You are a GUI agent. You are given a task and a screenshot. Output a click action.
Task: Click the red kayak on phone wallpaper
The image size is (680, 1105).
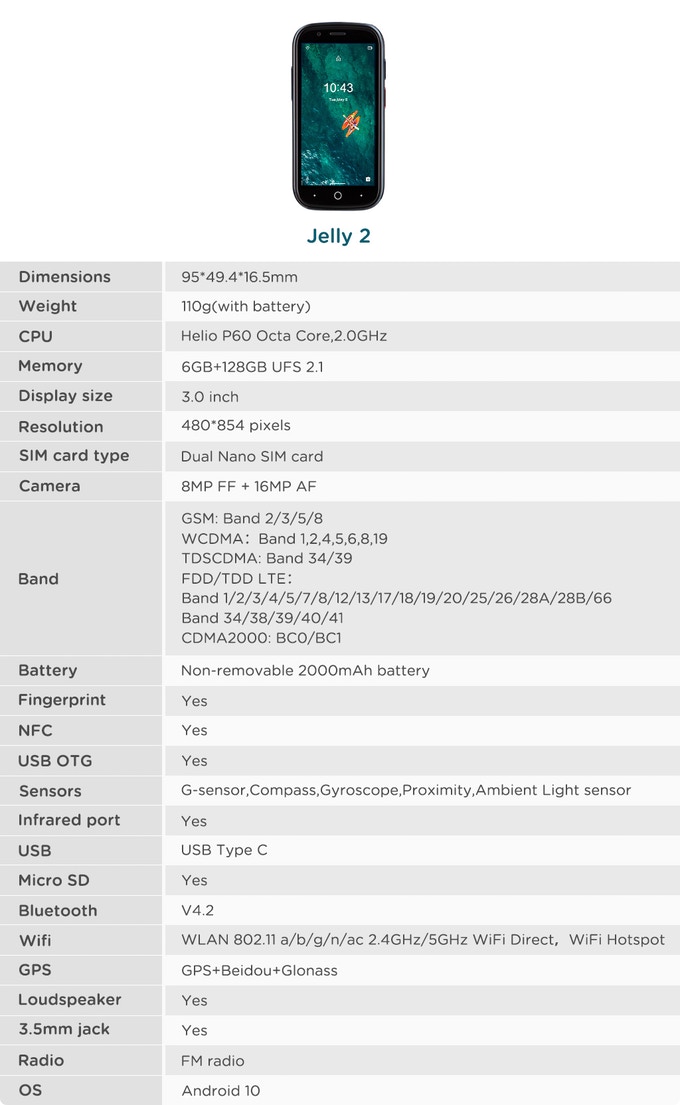coord(350,123)
